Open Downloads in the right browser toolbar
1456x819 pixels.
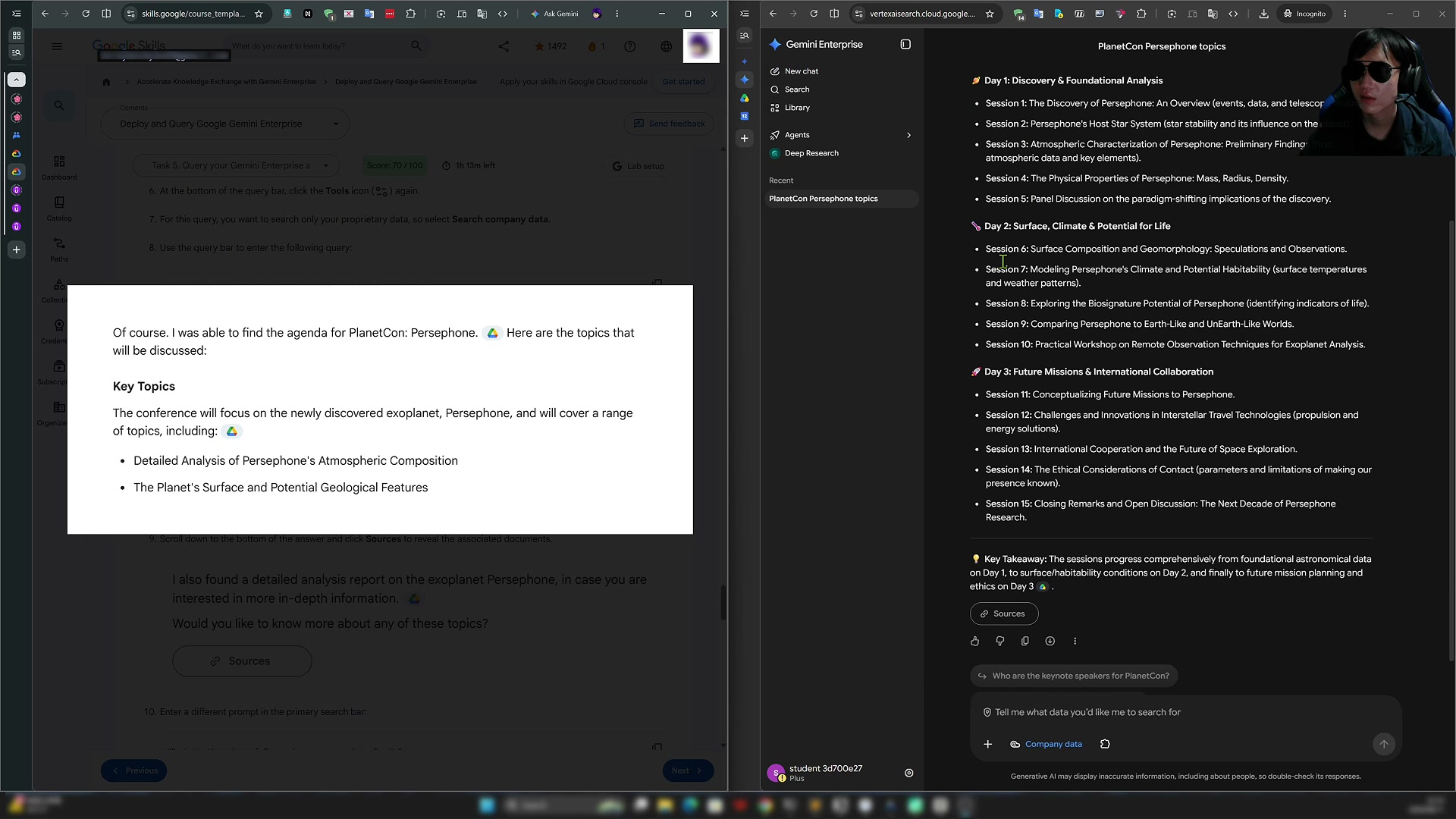(1263, 14)
